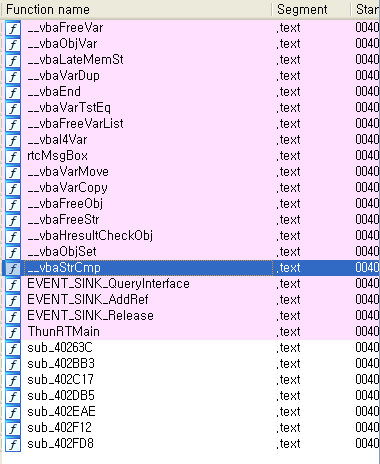
Task: Select the sub_402C17 function name
Action: pos(60,380)
